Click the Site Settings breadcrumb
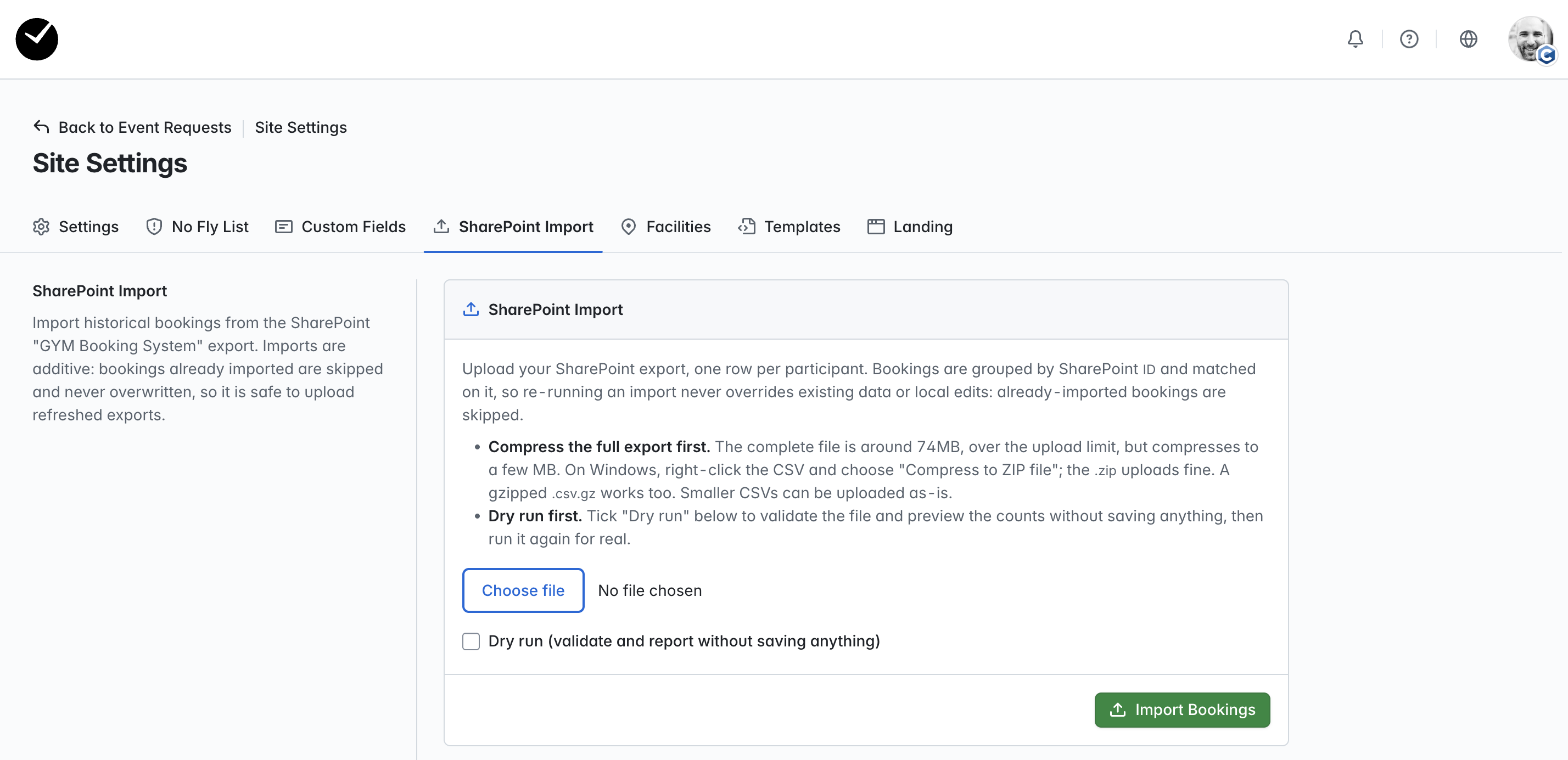Screen dimensions: 1568x760 pos(301,127)
